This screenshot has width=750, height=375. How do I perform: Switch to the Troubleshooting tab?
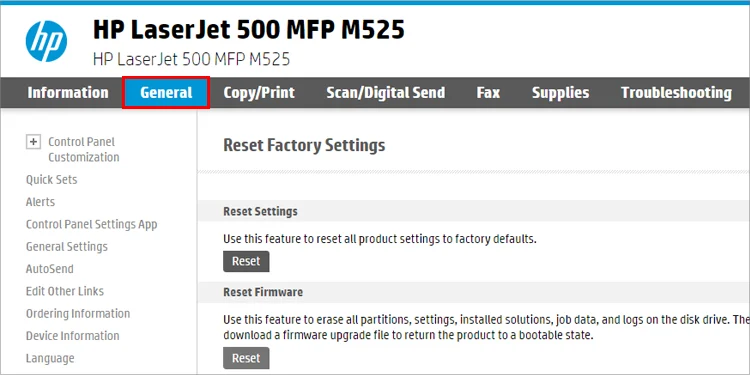click(676, 92)
